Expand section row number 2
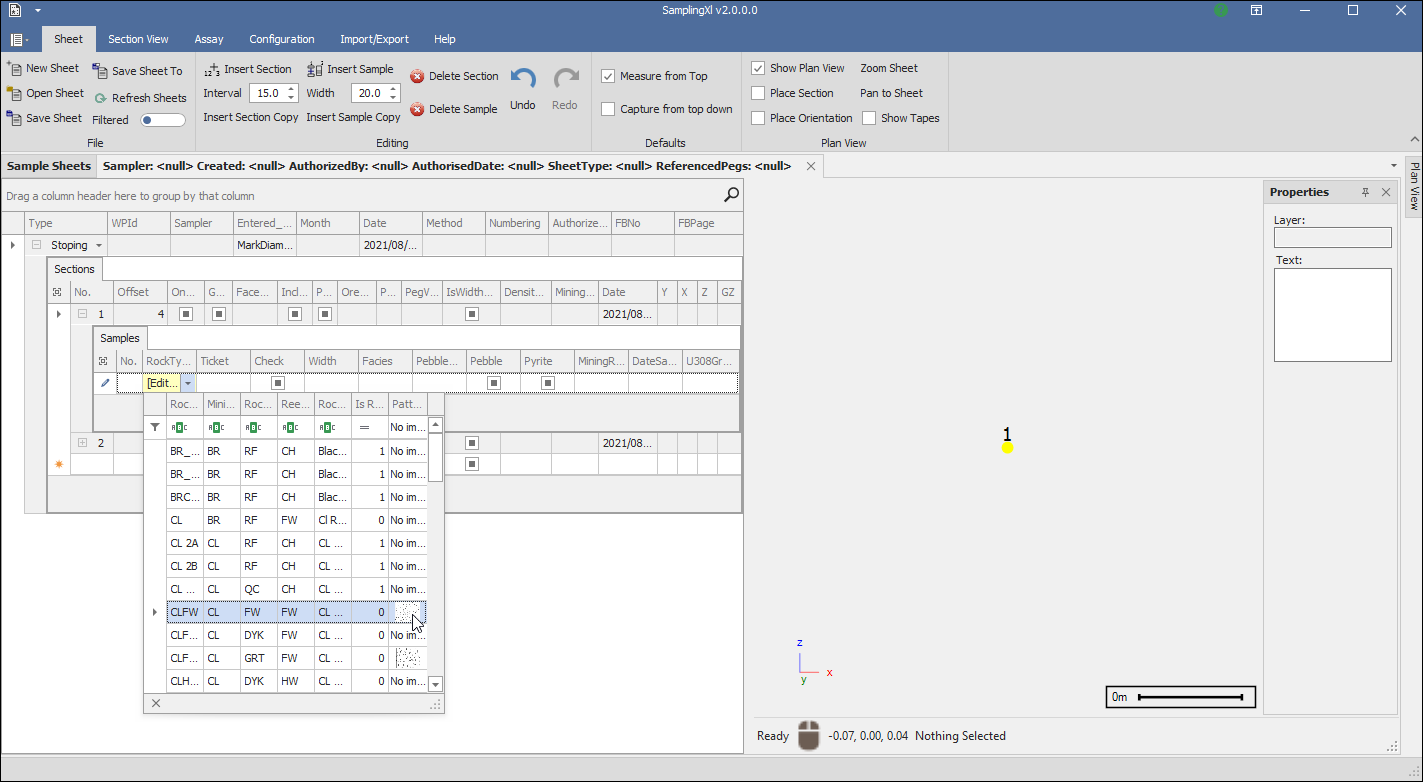The height and width of the screenshot is (782, 1423). click(83, 443)
